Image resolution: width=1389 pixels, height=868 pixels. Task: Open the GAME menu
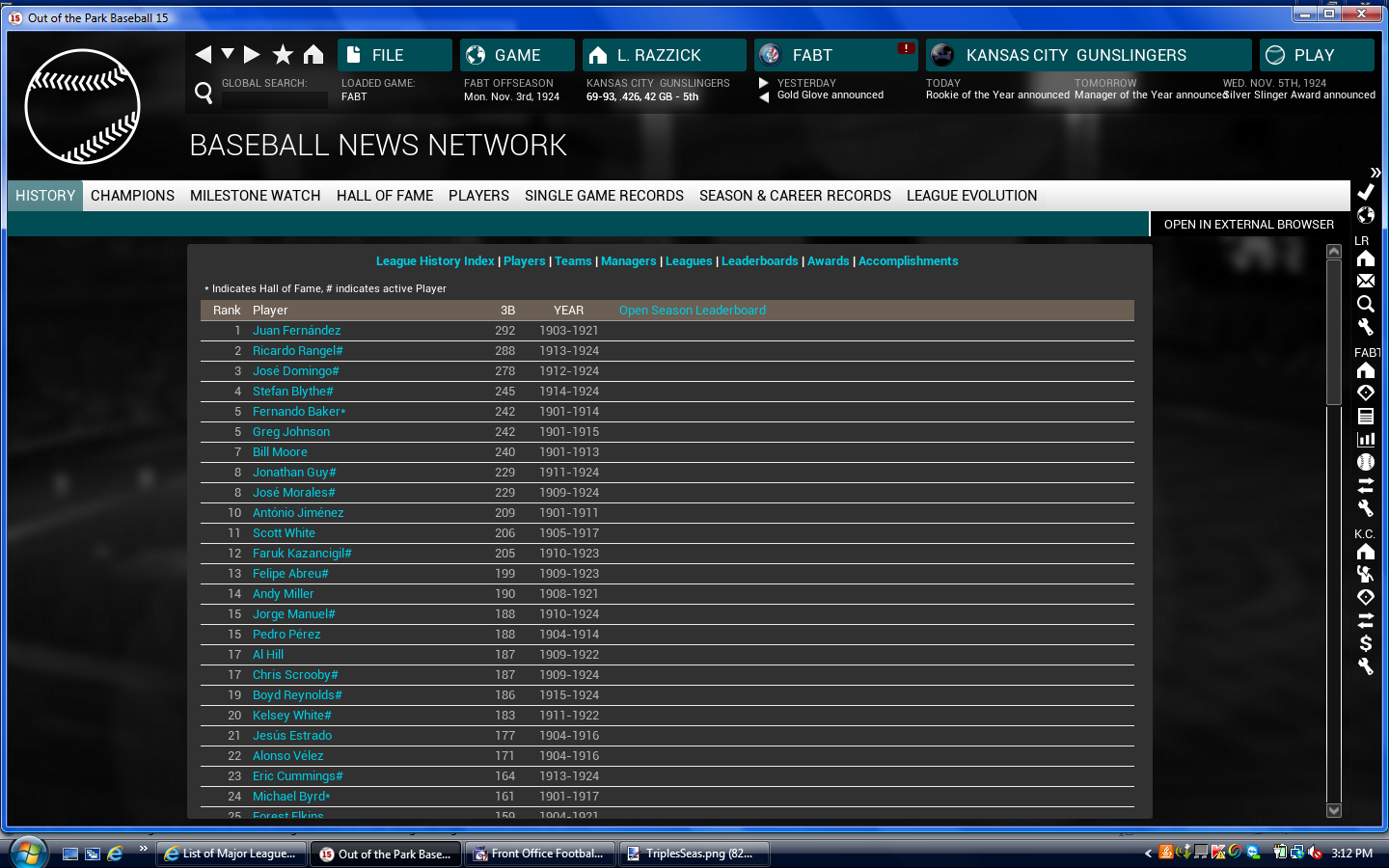517,55
